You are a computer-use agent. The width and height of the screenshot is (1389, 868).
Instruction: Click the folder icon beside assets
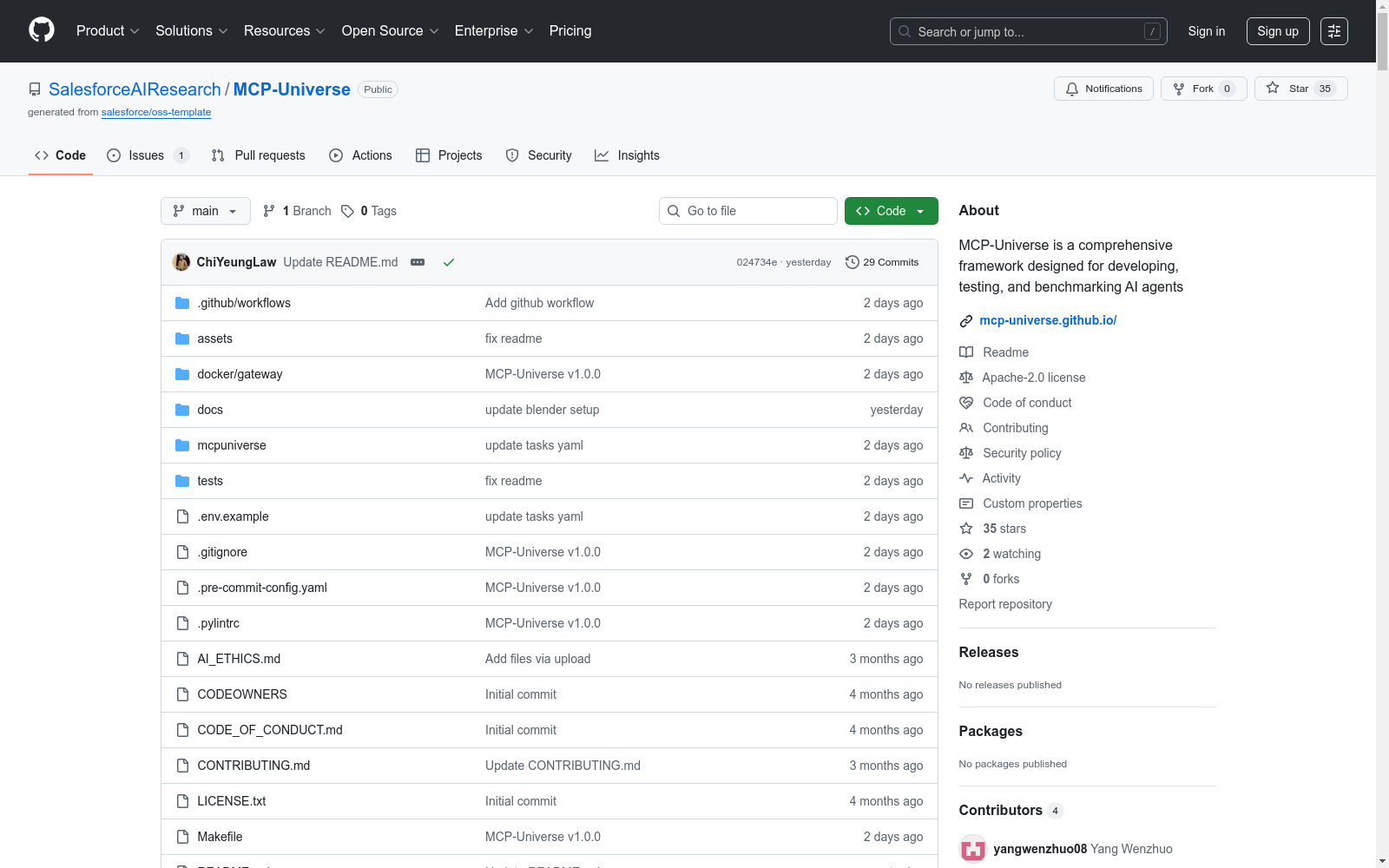(x=182, y=339)
